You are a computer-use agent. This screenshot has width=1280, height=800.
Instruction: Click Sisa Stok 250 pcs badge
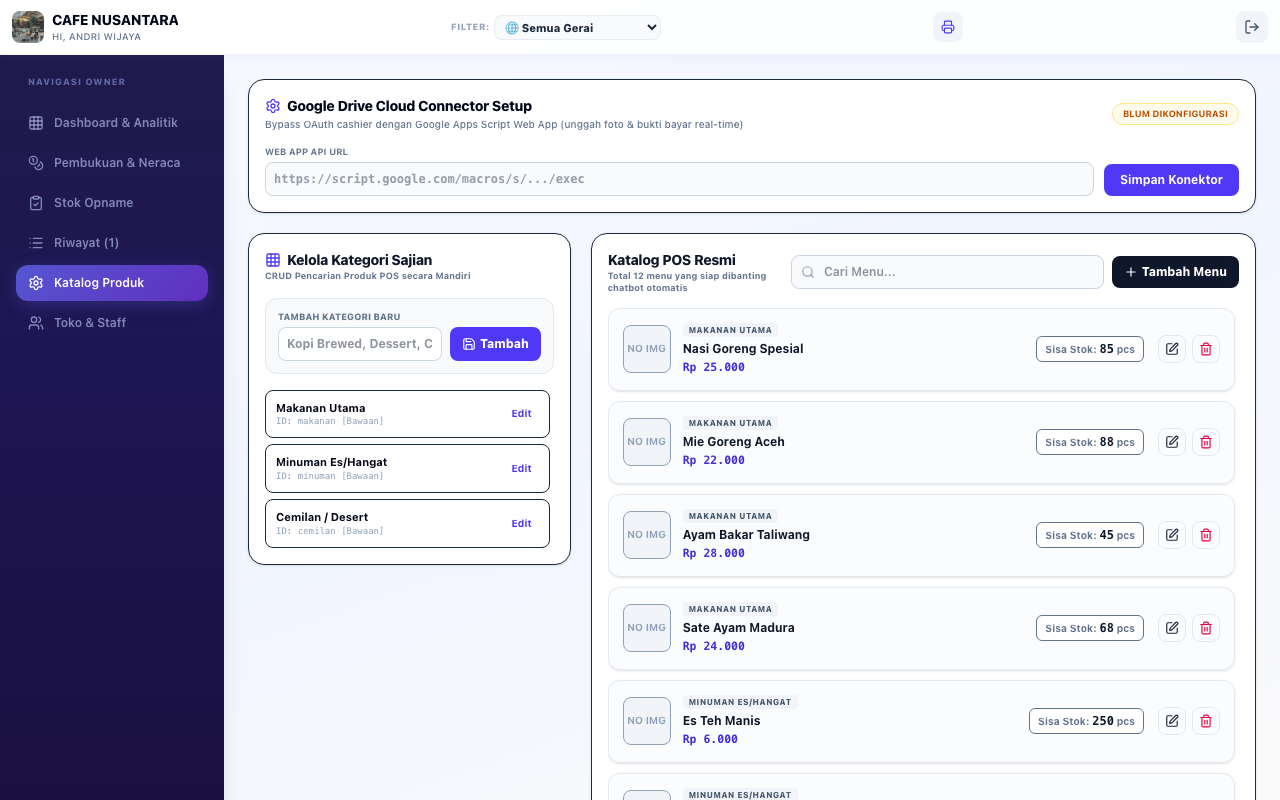coord(1086,721)
